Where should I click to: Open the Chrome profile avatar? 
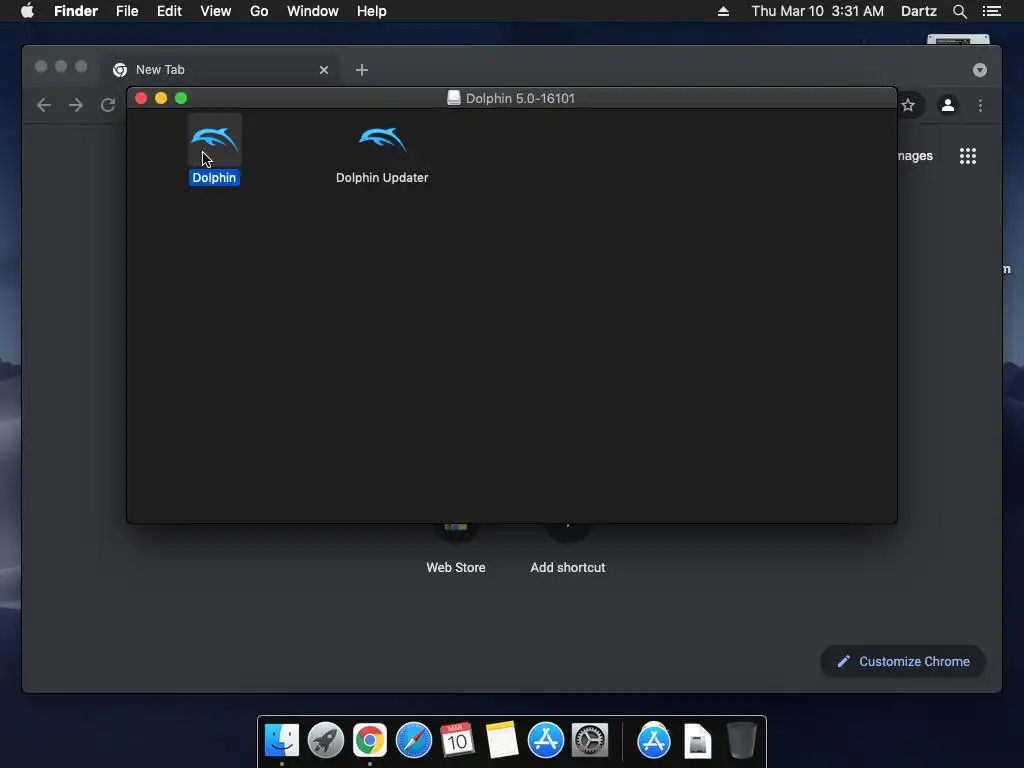948,105
